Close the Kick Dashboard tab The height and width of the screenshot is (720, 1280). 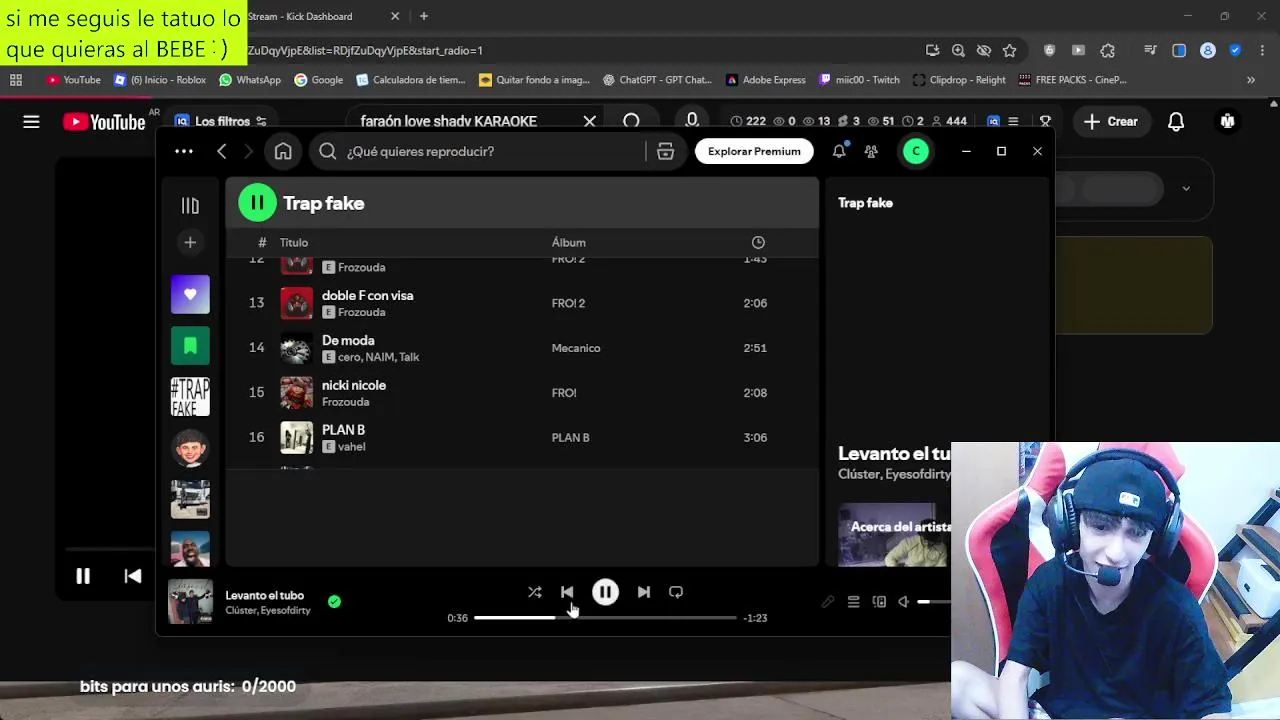pos(395,16)
